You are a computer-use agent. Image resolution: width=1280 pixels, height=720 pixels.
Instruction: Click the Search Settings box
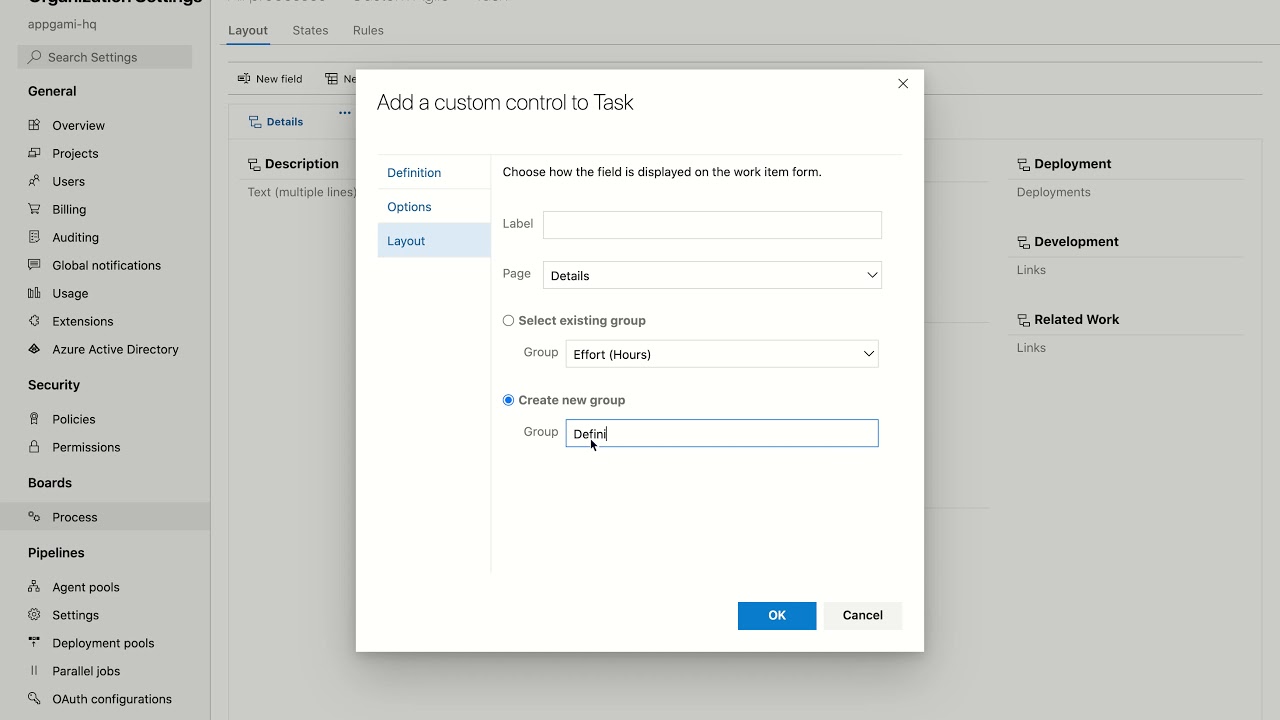pos(105,57)
